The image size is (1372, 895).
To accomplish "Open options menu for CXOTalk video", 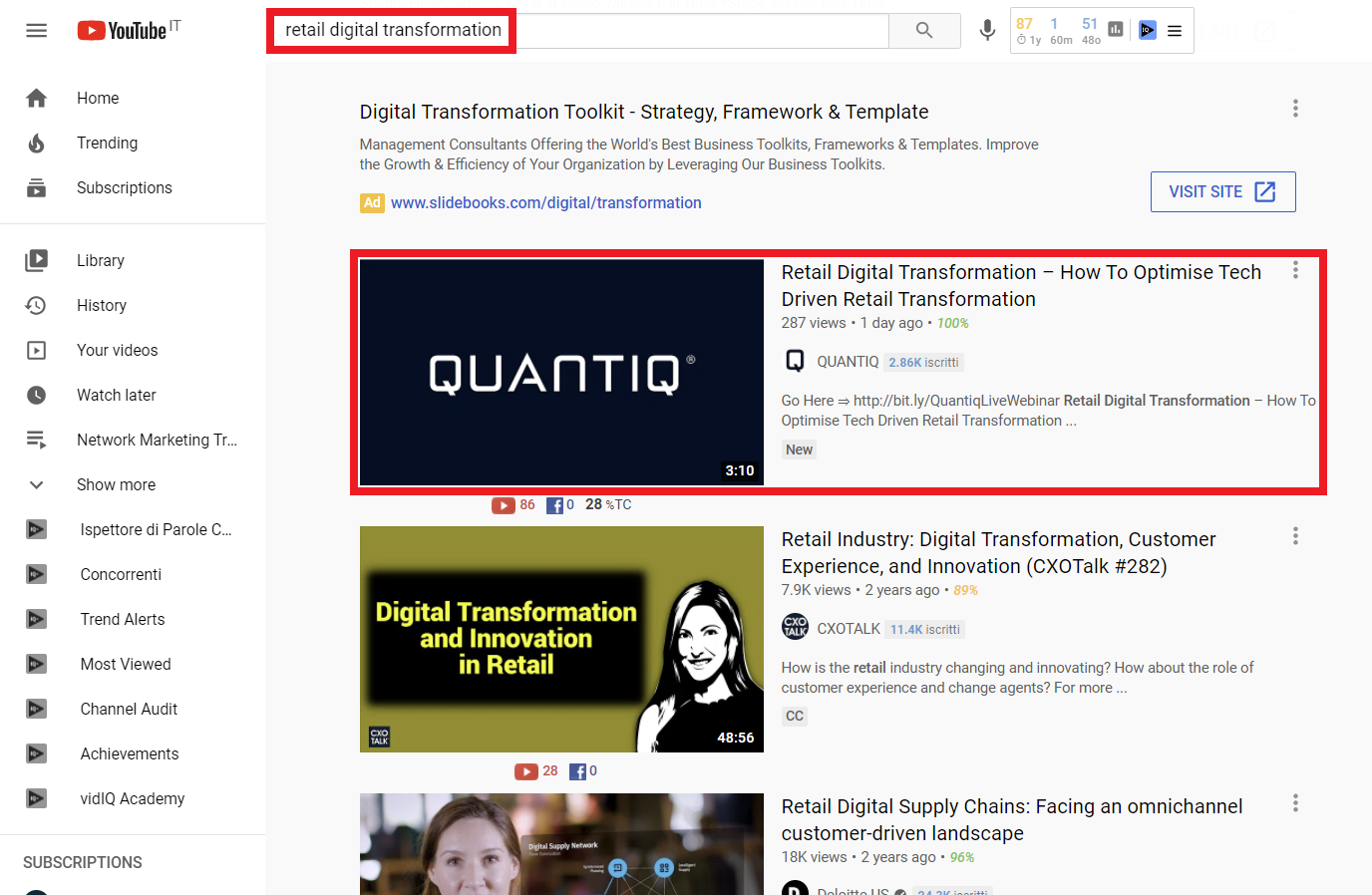I will click(1295, 536).
